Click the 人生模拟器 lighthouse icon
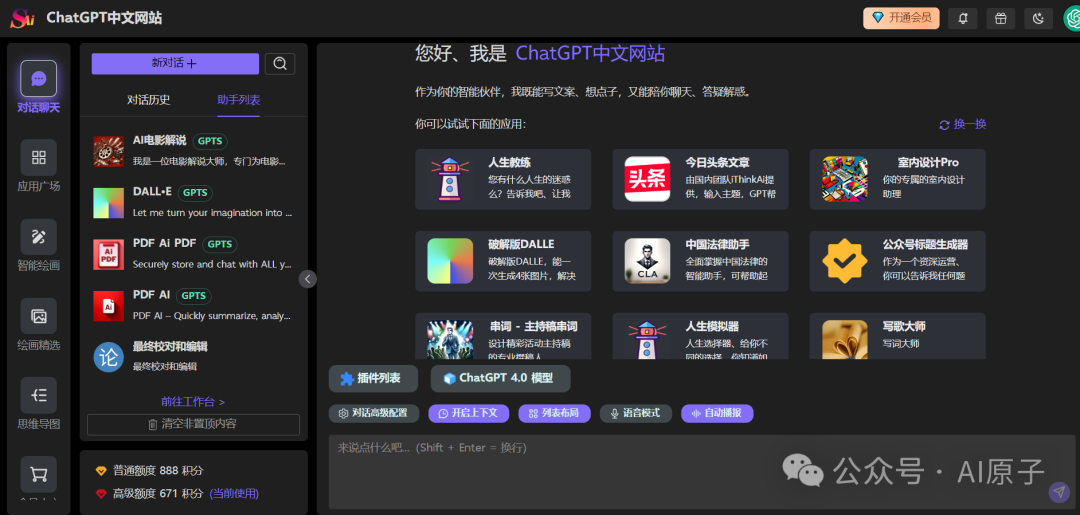Image resolution: width=1080 pixels, height=515 pixels. (647, 339)
